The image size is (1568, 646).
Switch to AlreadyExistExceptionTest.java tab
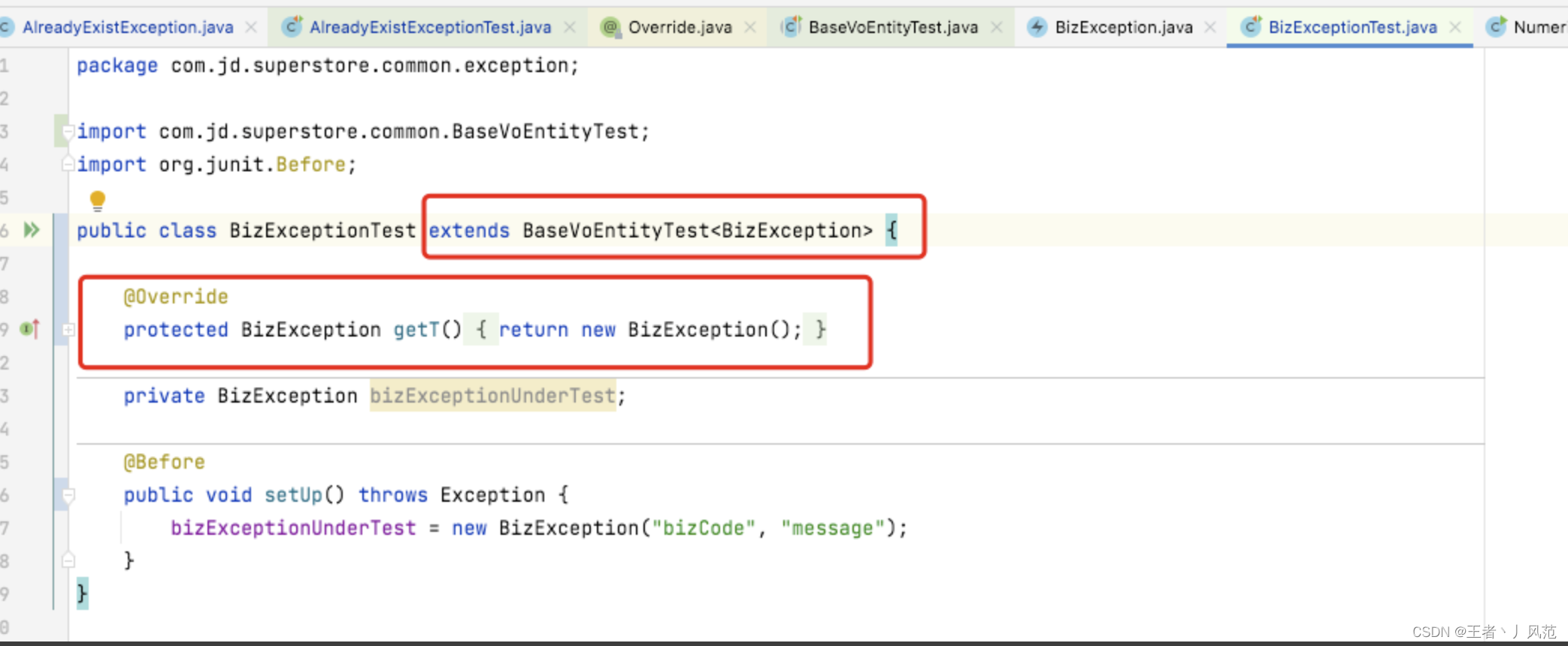coord(430,28)
